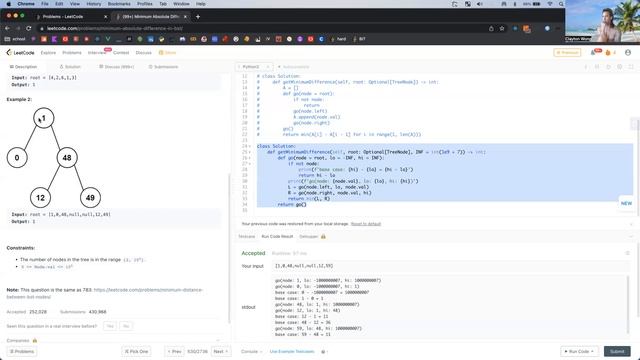The image size is (640, 360).
Task: Click Use Example Testcases link
Action: pyautogui.click(x=292, y=351)
